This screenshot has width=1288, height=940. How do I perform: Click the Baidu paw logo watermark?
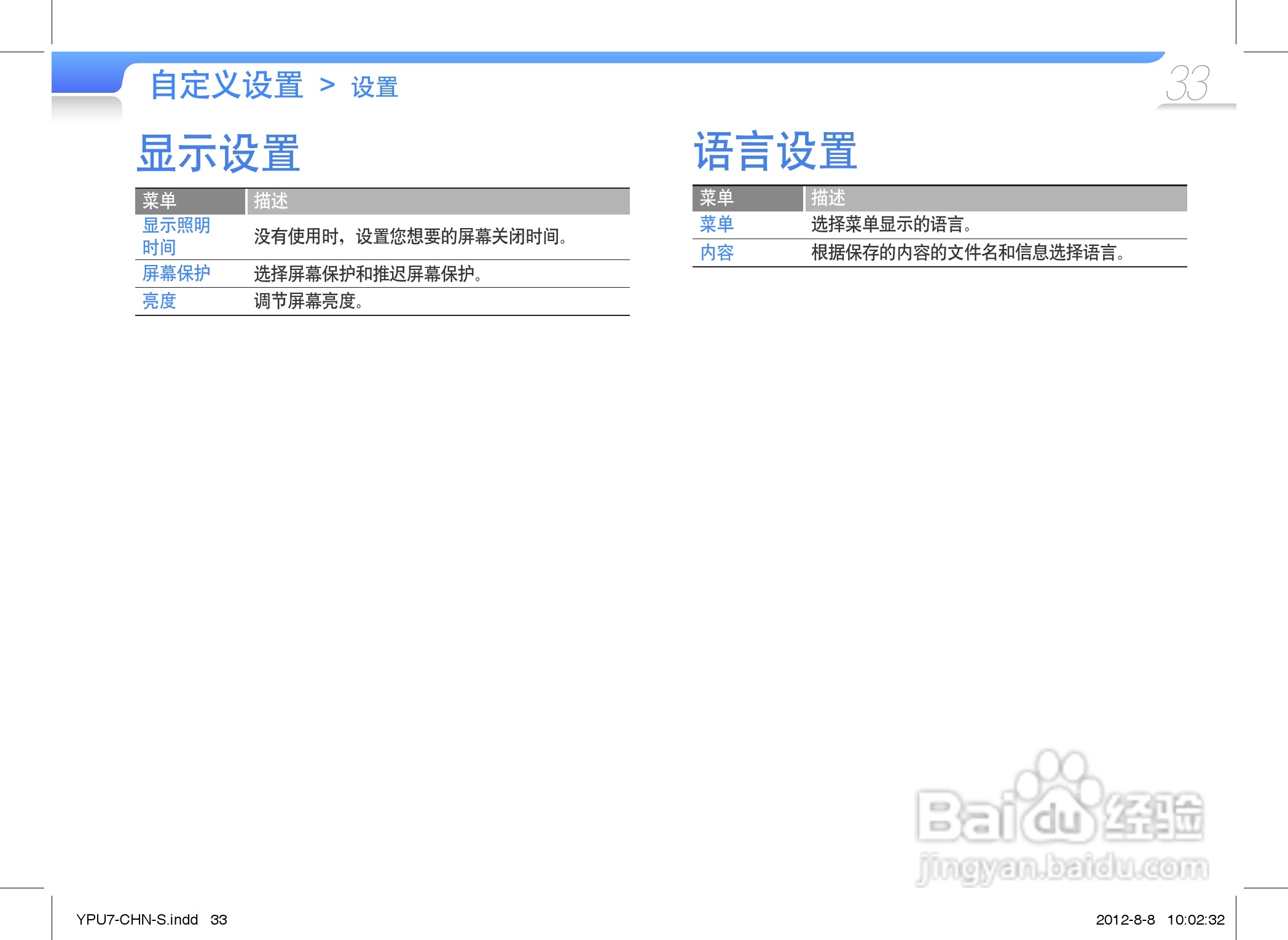(1058, 799)
